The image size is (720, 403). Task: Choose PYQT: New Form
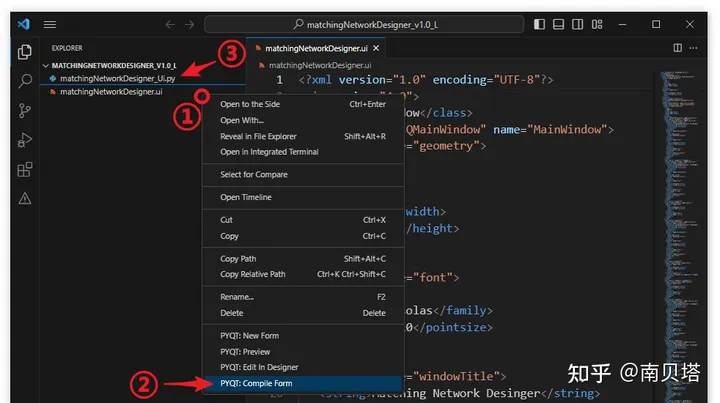click(303, 336)
